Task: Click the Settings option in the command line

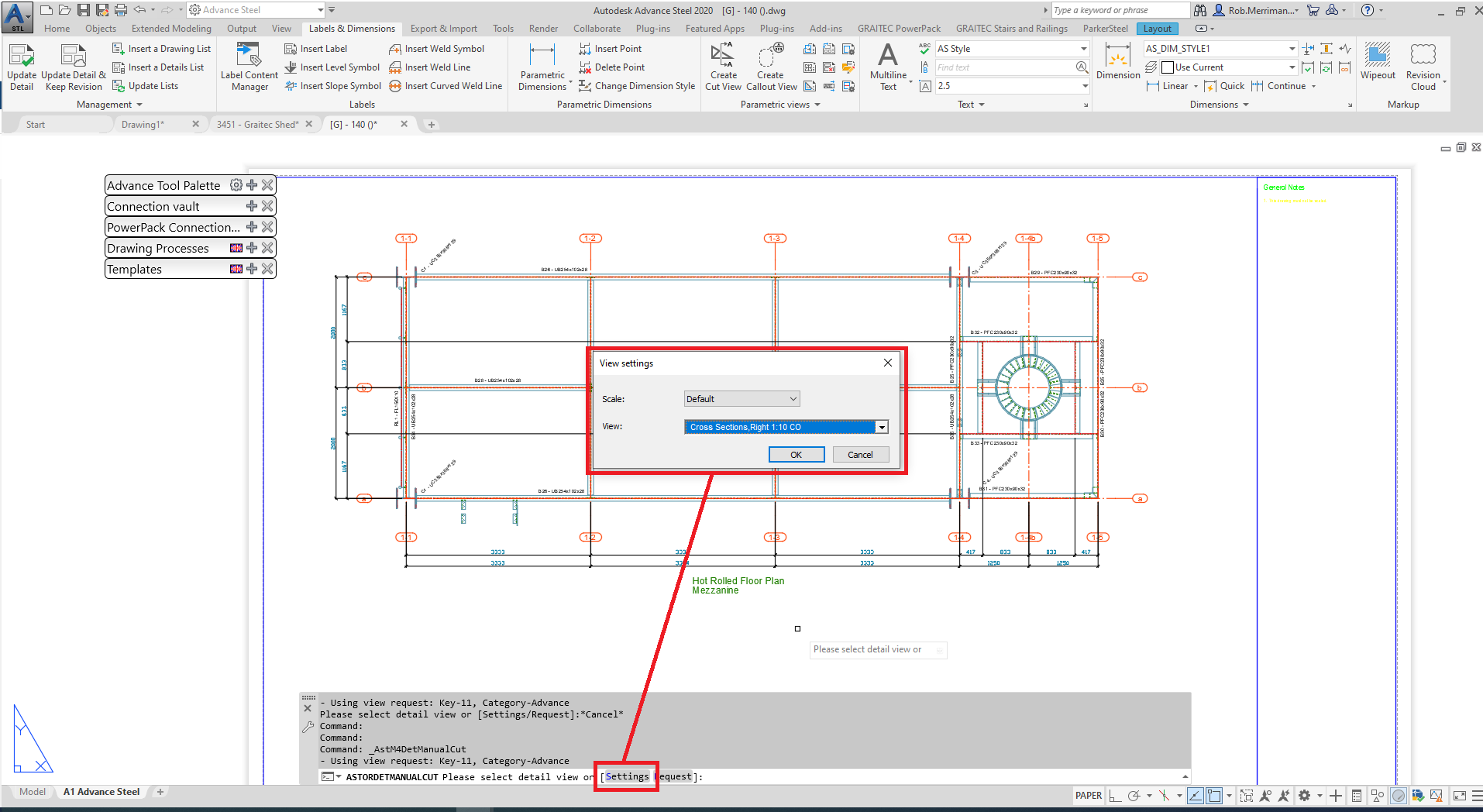Action: click(627, 776)
